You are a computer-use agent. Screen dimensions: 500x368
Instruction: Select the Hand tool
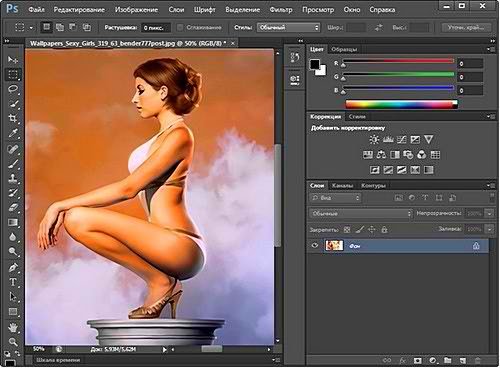[13, 327]
